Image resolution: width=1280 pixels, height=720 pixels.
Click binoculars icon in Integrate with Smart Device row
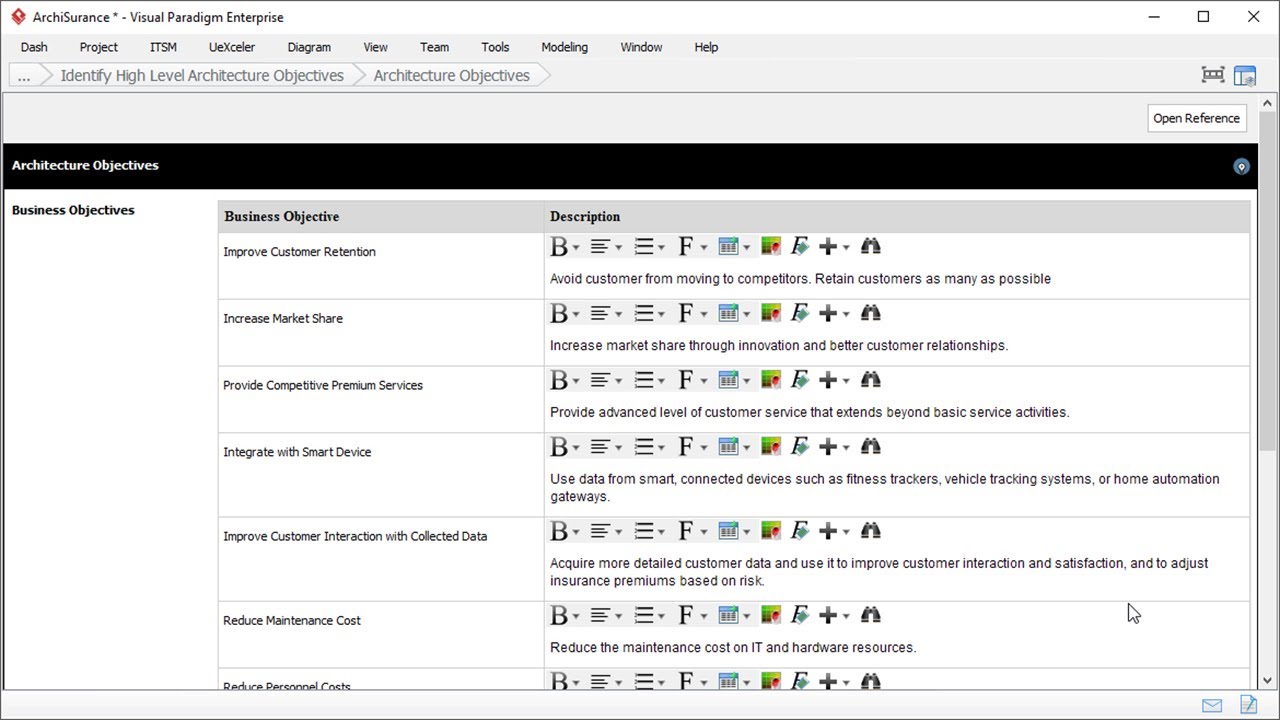click(870, 447)
